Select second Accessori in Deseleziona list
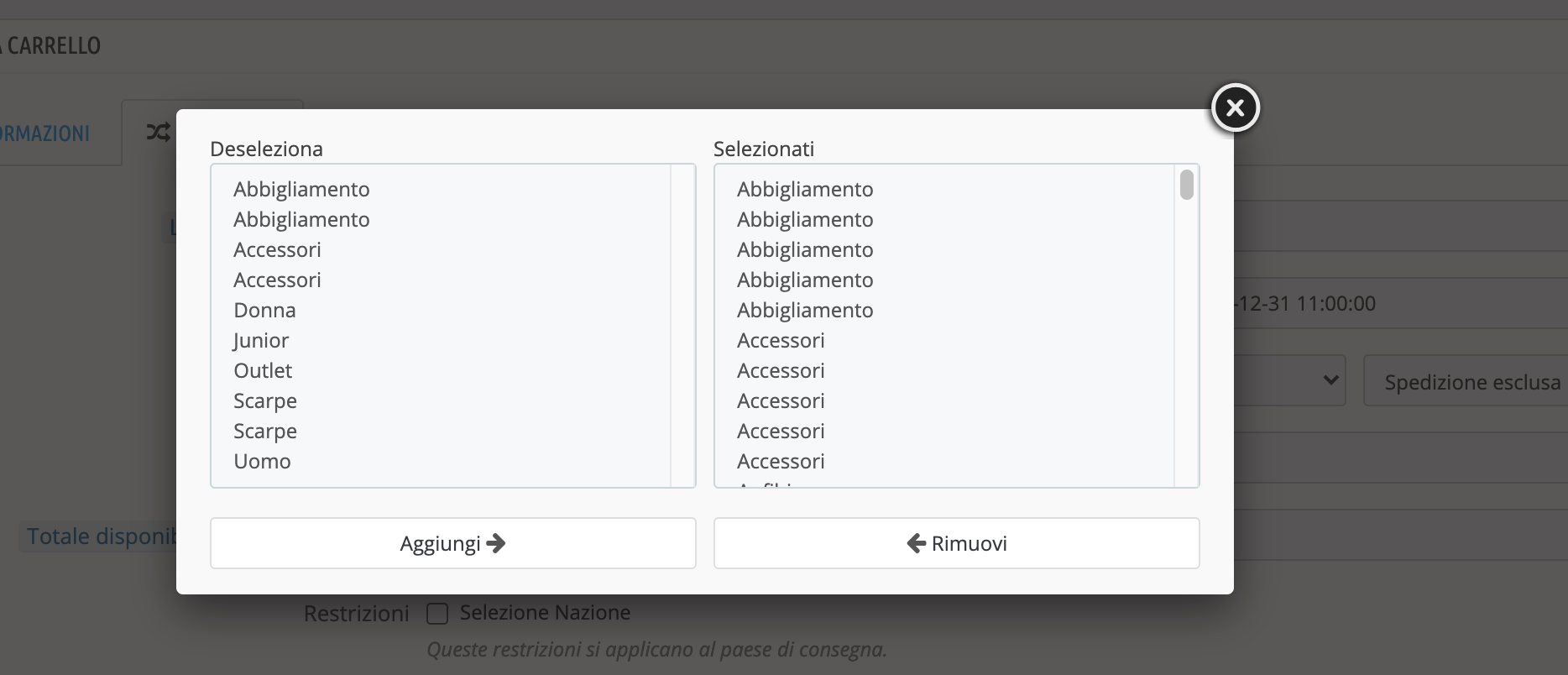Screen dimensions: 1568x675 pos(277,280)
